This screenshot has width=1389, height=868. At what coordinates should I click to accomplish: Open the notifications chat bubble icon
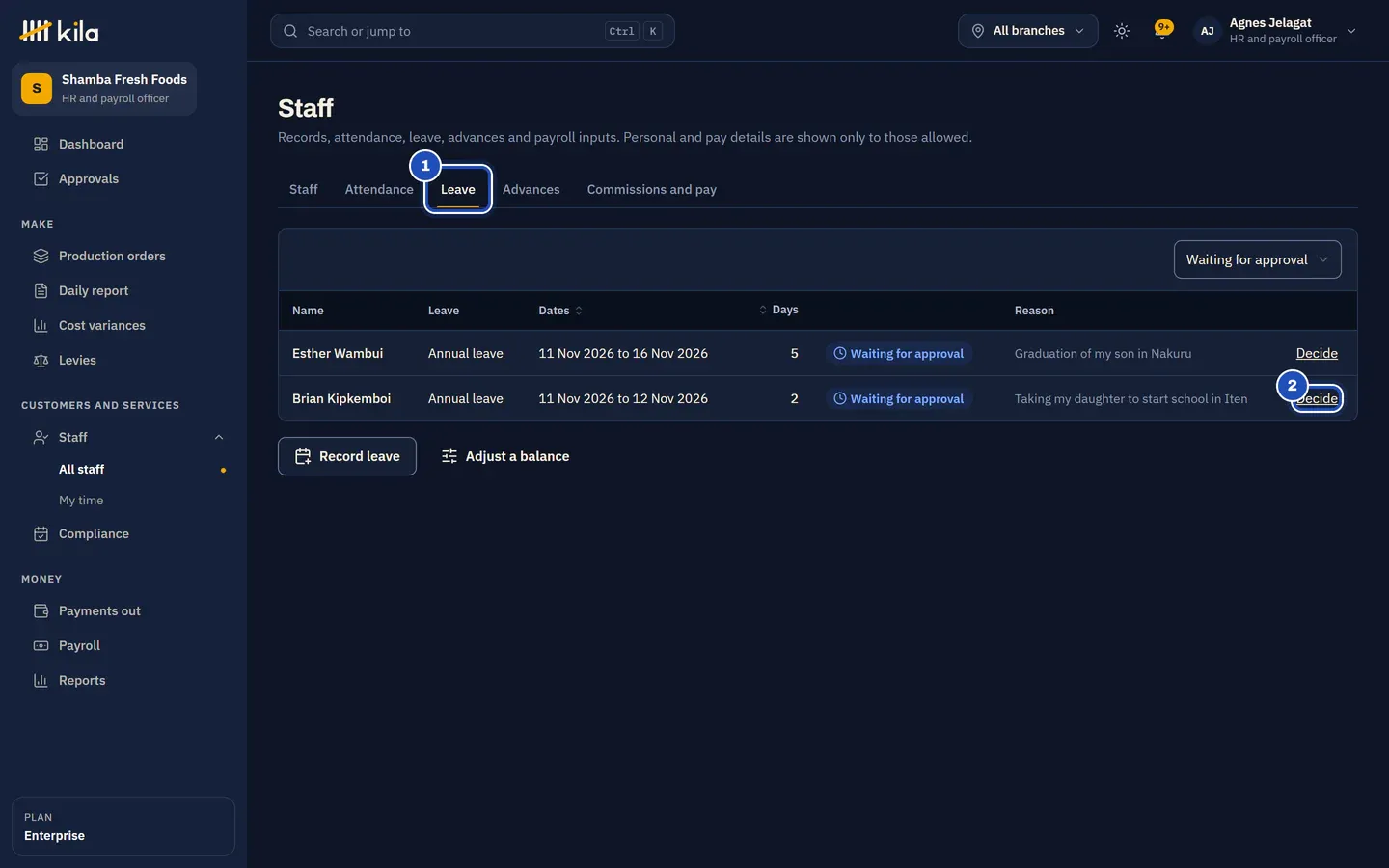[1163, 29]
